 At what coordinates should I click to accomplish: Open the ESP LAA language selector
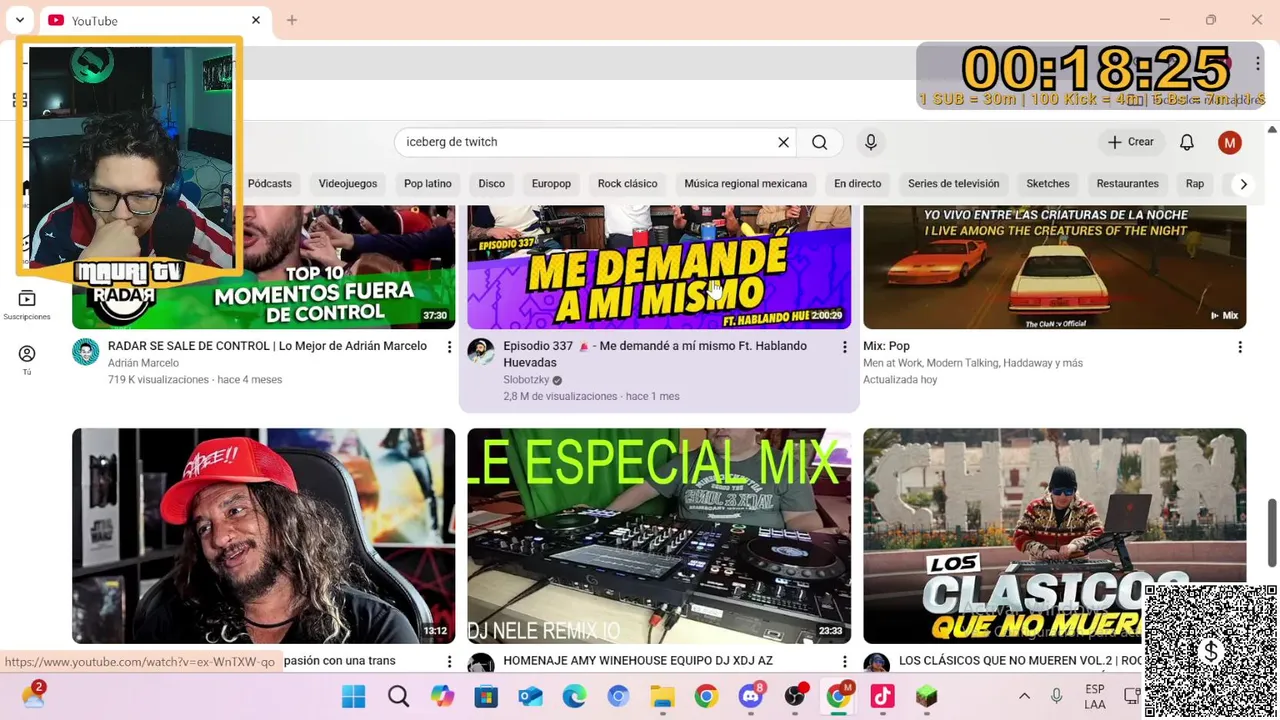1095,697
